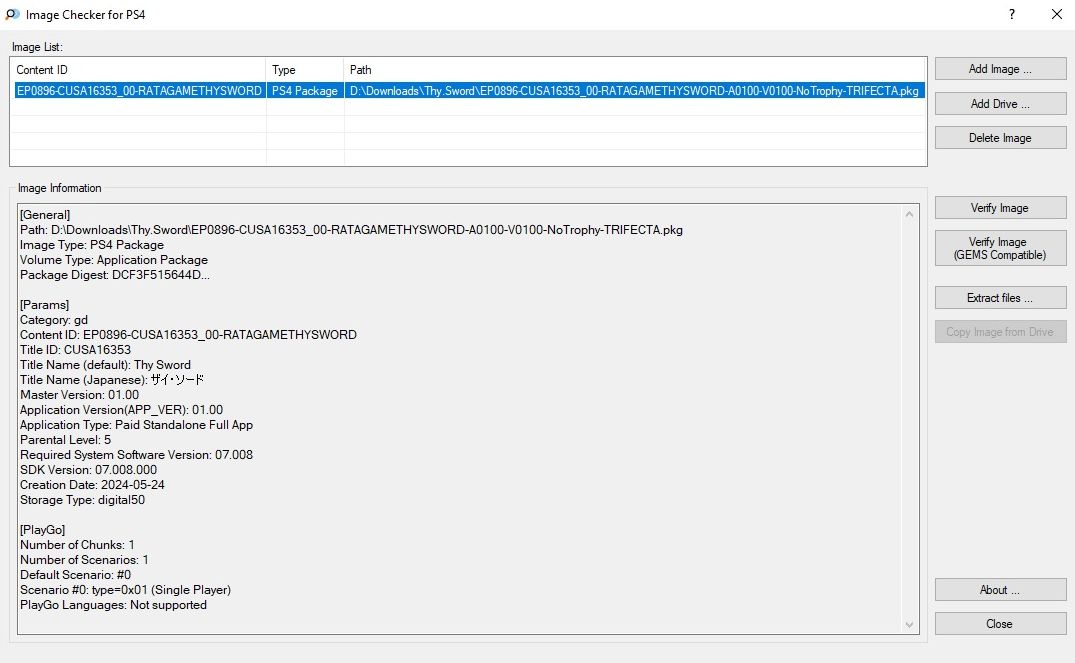
Task: Click Verify Image (GEMS Compatible) button
Action: tap(1000, 248)
